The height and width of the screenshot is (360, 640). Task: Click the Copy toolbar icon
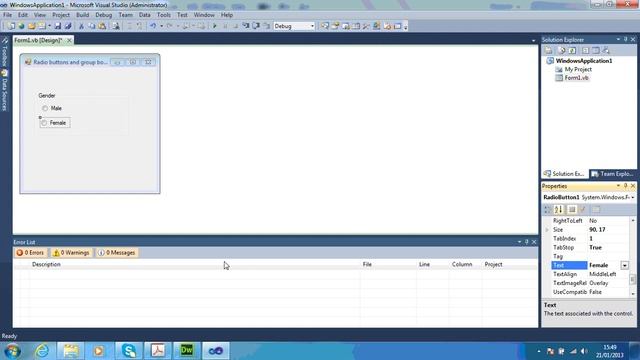pyautogui.click(x=91, y=26)
